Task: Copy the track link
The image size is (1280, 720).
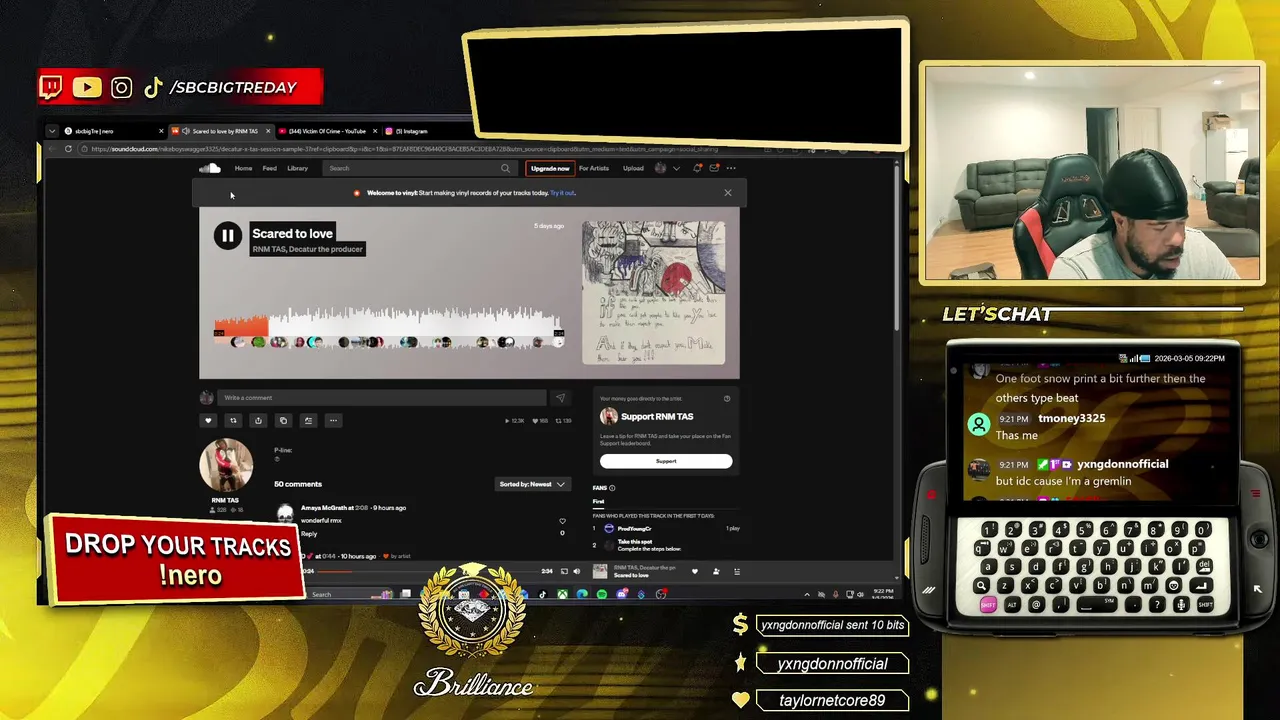Action: coord(283,421)
